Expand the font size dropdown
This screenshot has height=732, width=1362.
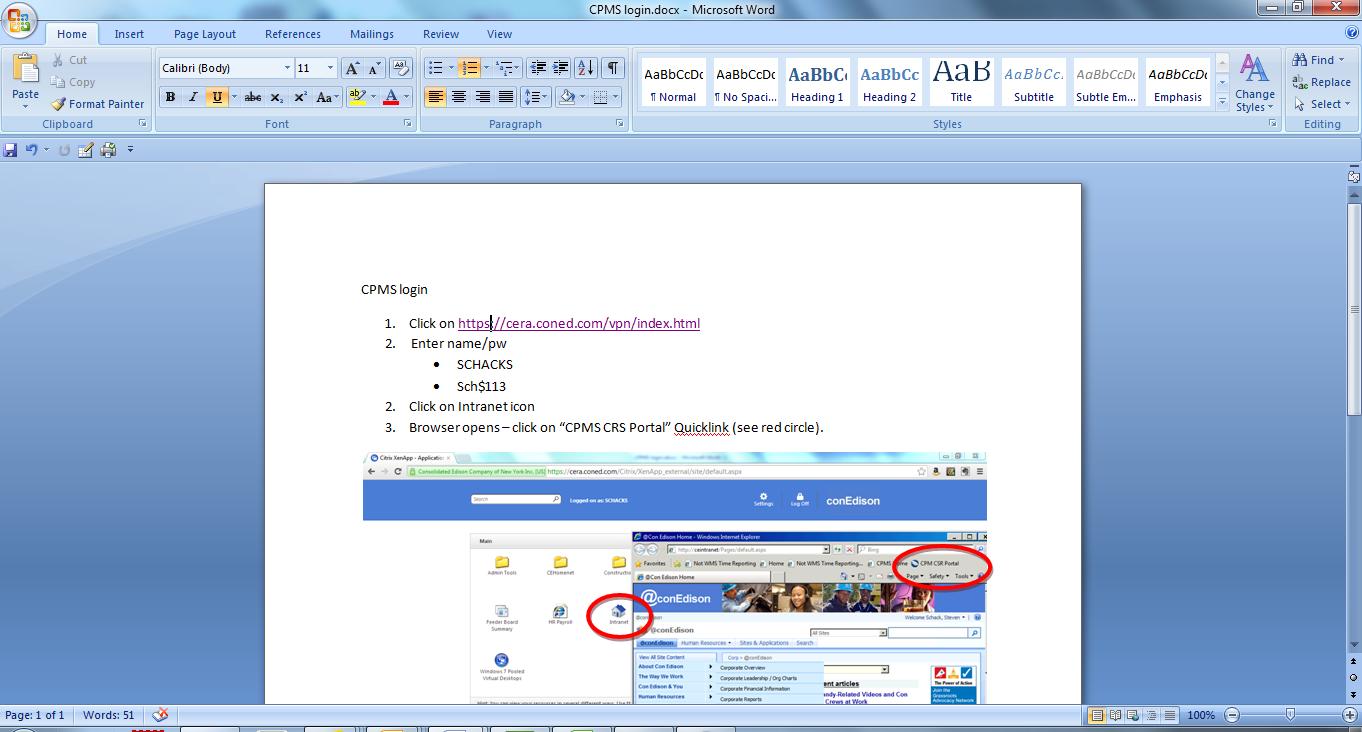click(331, 68)
